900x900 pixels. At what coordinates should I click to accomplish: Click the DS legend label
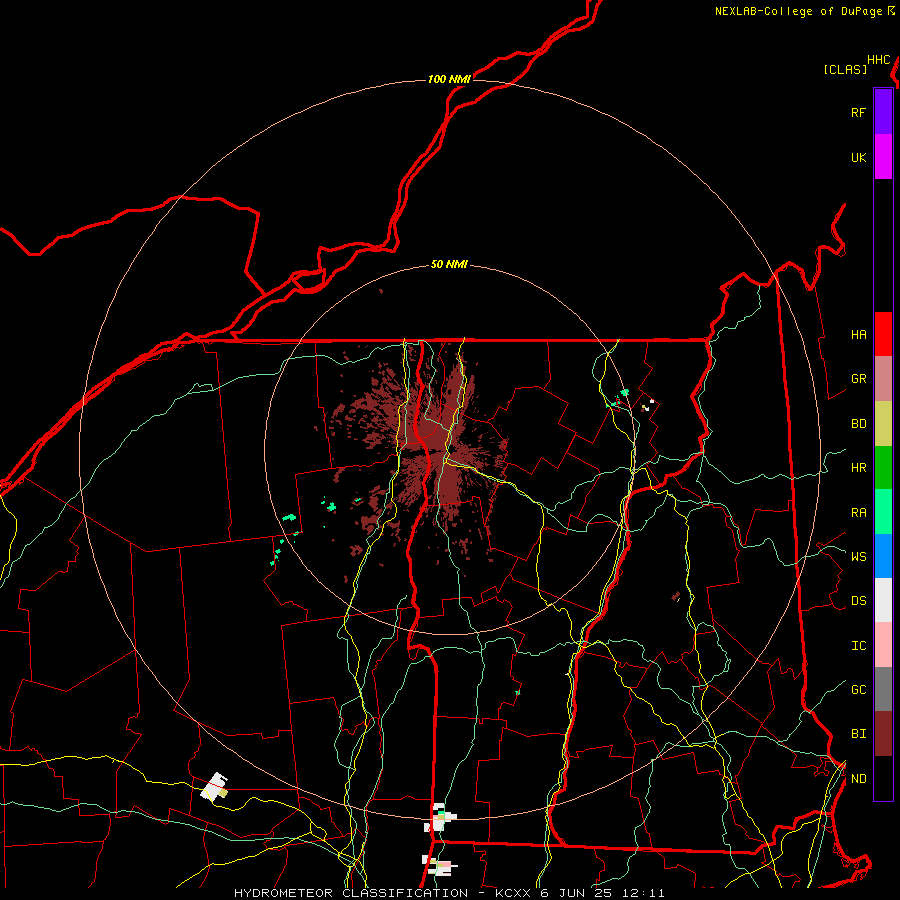(x=858, y=601)
